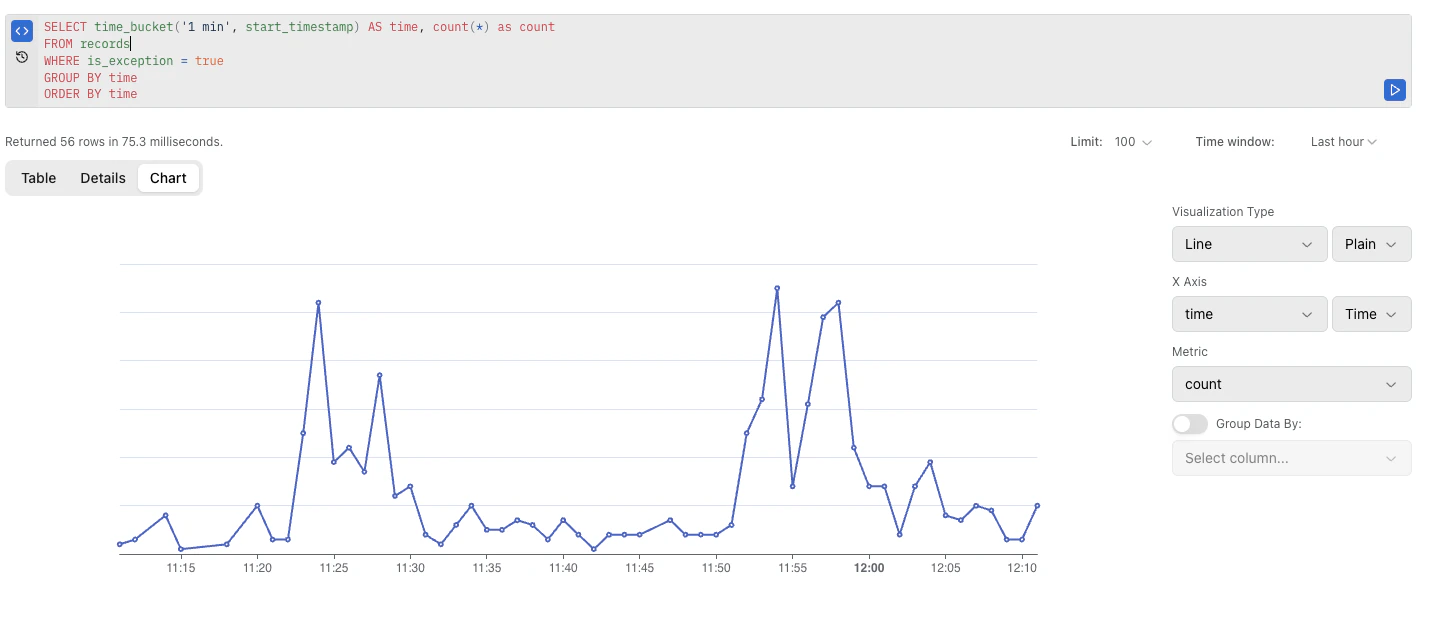
Task: Open the Select column dropdown
Action: click(1291, 458)
